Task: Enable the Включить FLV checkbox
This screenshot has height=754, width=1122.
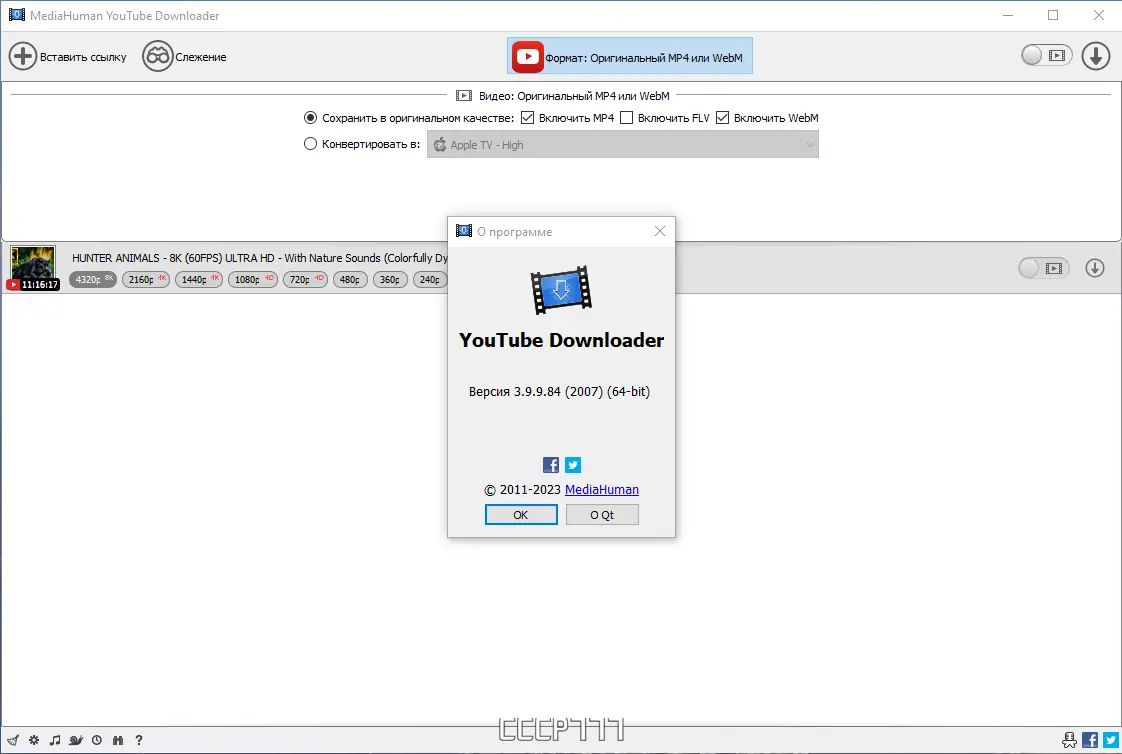Action: (x=627, y=118)
